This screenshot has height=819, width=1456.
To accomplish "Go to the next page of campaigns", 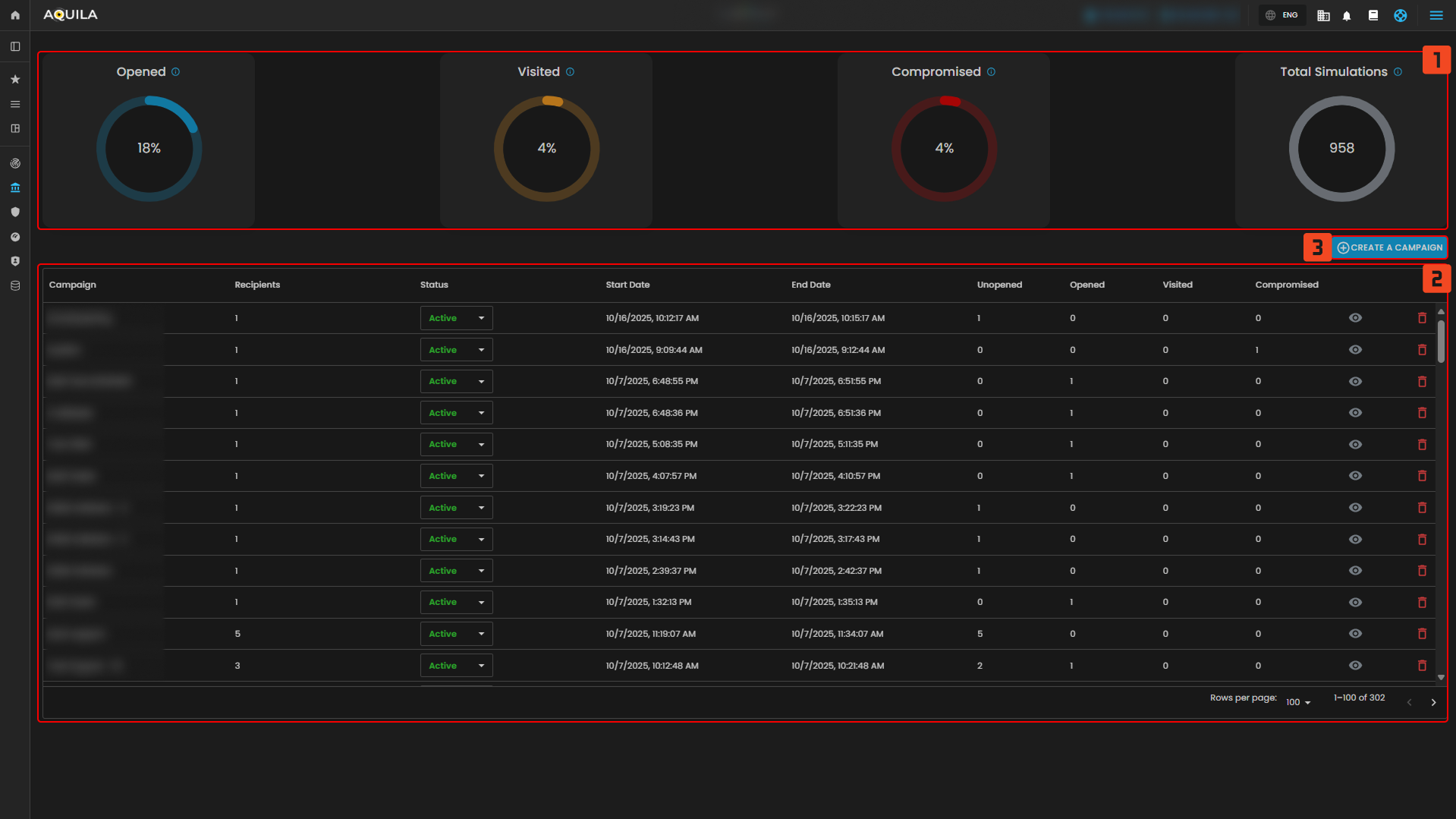I will coord(1433,702).
